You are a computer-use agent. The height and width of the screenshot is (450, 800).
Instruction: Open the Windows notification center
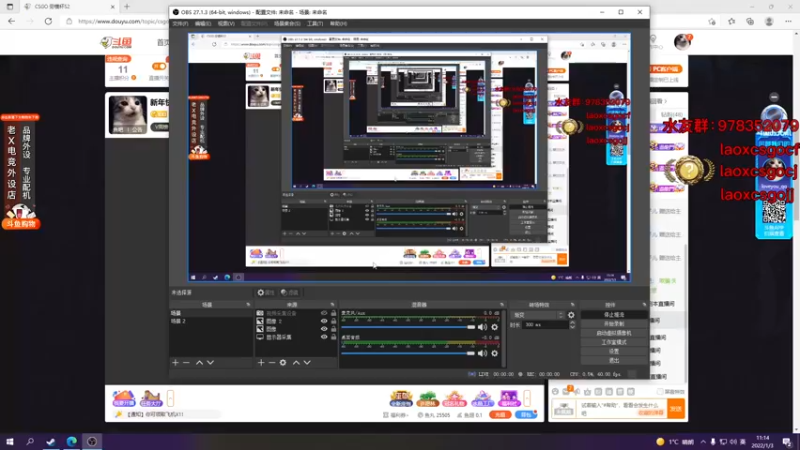coord(787,441)
